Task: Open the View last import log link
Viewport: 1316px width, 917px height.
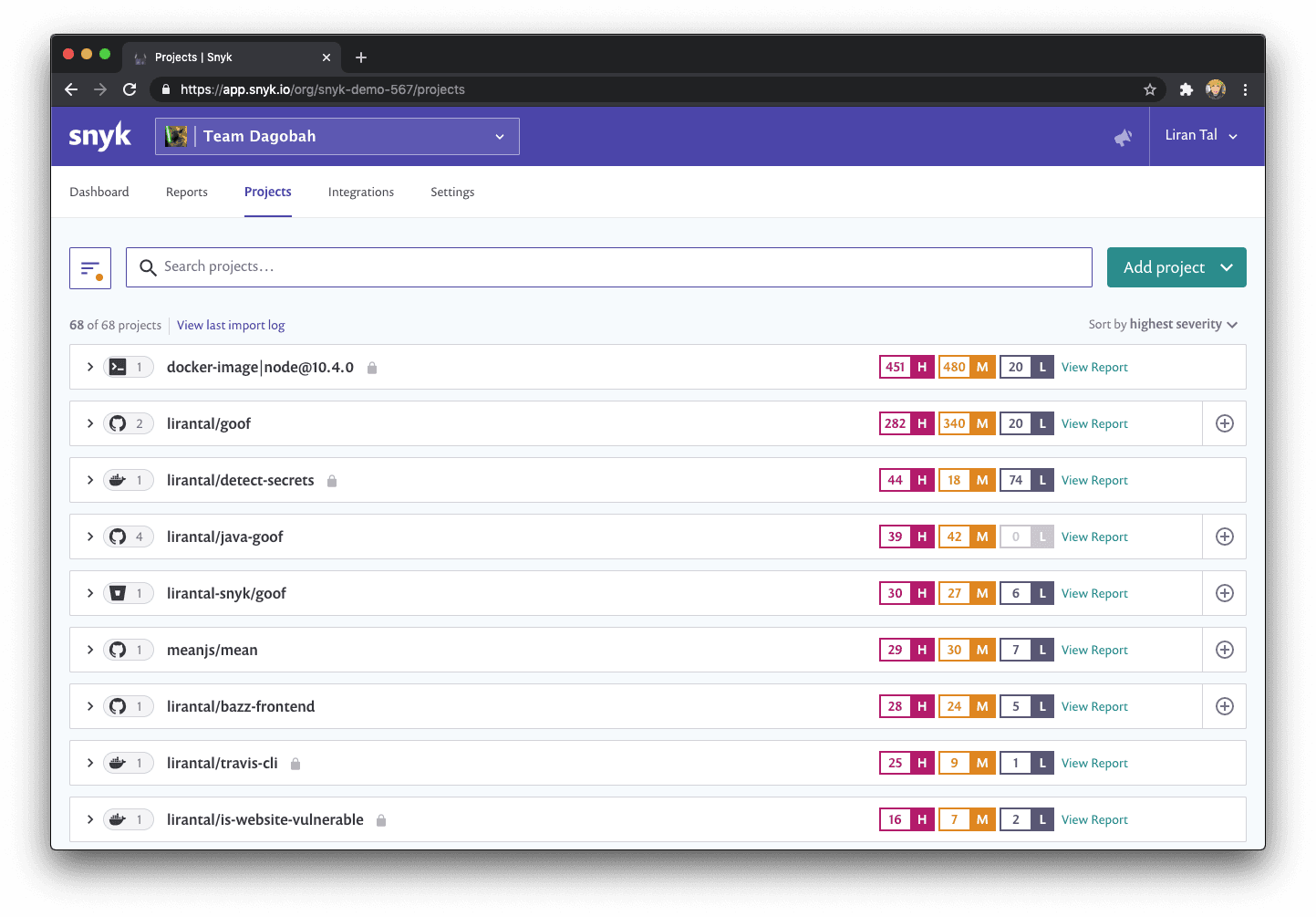Action: pyautogui.click(x=231, y=325)
